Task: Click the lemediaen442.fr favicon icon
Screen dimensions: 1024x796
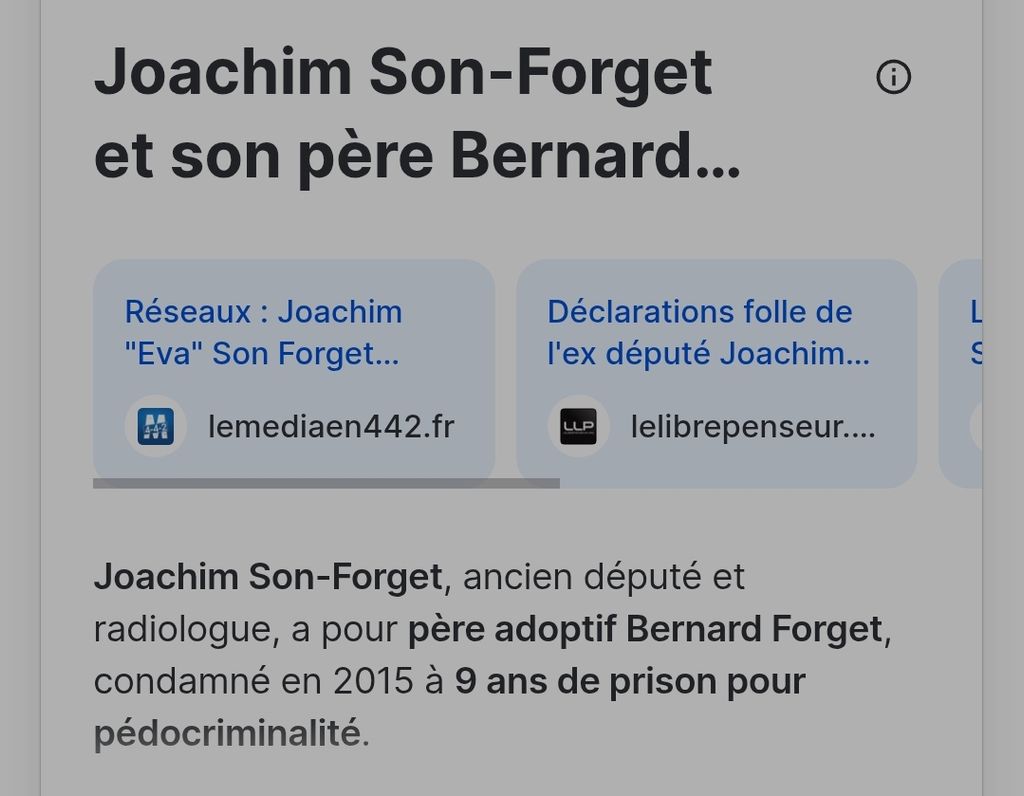Action: (155, 427)
